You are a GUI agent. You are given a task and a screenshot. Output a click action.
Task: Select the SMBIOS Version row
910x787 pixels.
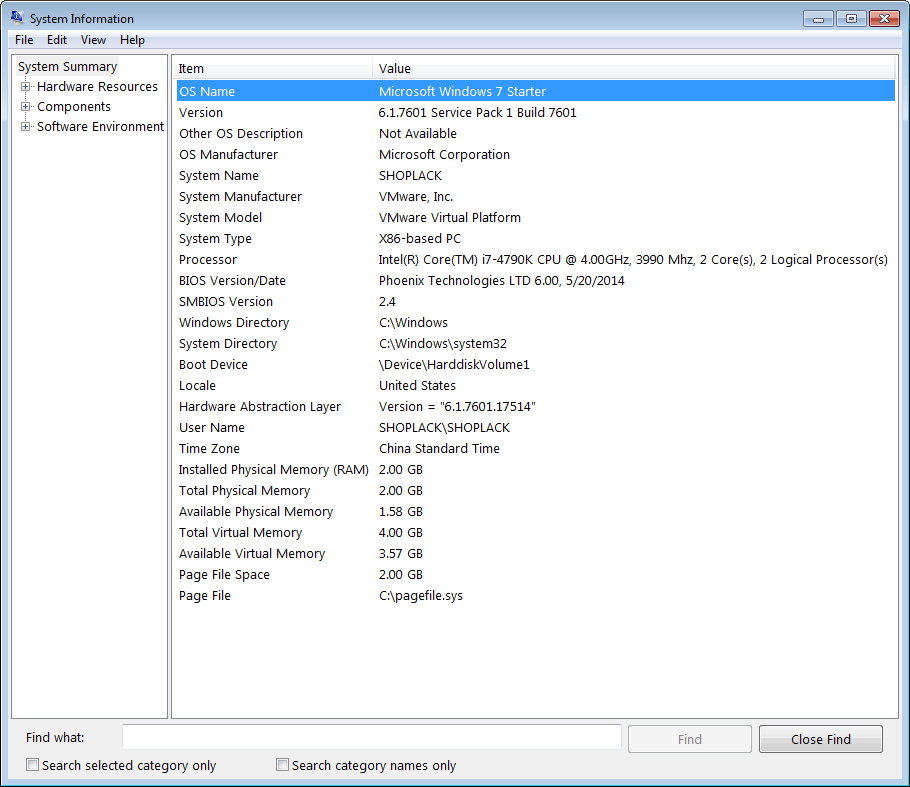536,302
